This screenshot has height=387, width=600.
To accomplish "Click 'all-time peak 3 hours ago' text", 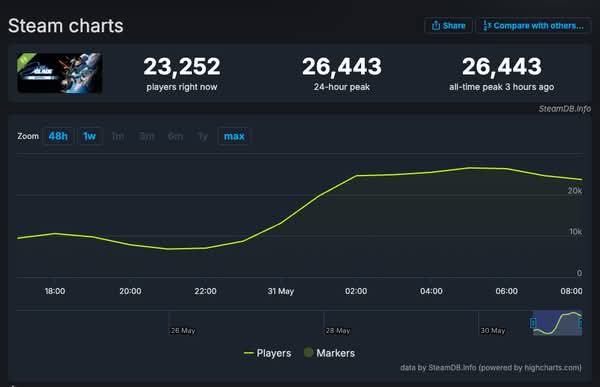I will point(501,87).
